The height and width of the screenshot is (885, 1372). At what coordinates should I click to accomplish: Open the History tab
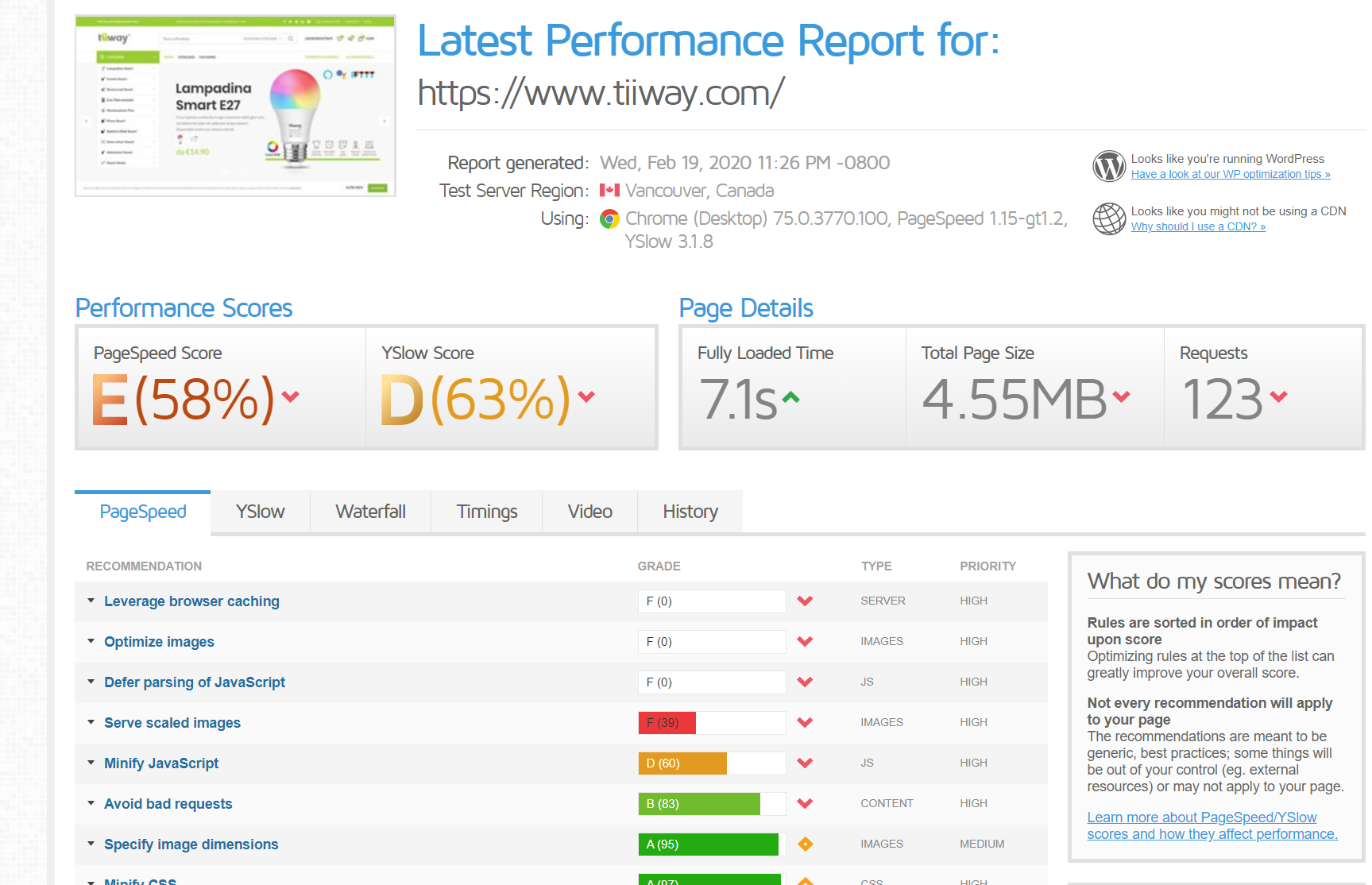click(x=690, y=512)
